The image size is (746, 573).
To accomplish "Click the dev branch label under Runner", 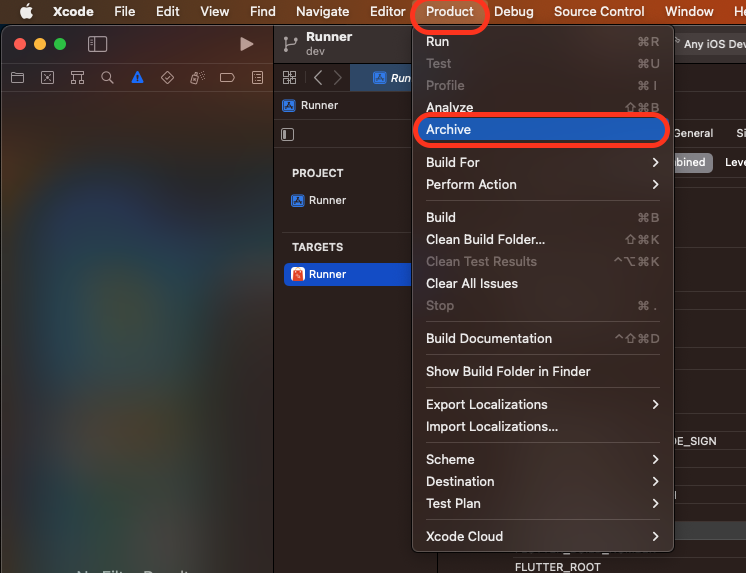I will [315, 51].
